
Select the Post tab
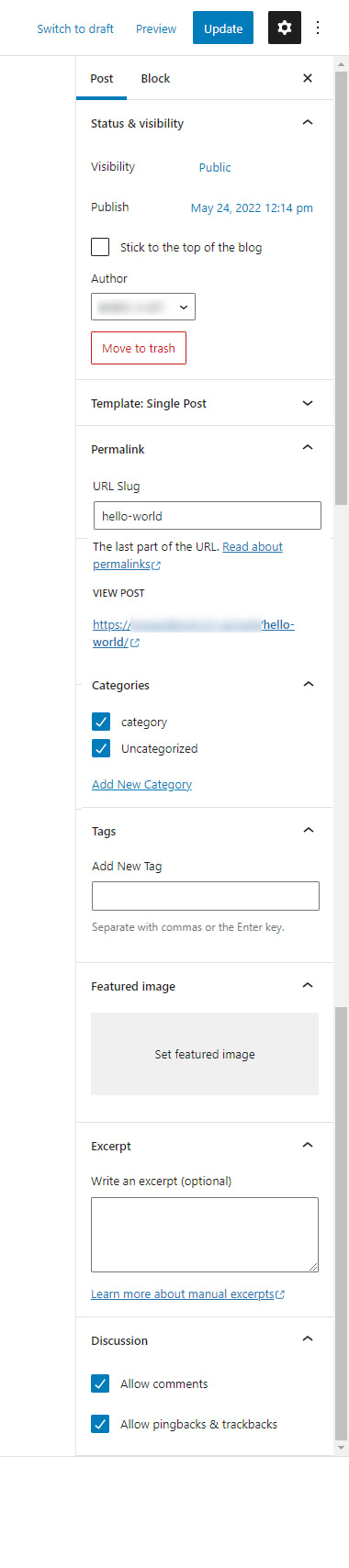pyautogui.click(x=102, y=79)
